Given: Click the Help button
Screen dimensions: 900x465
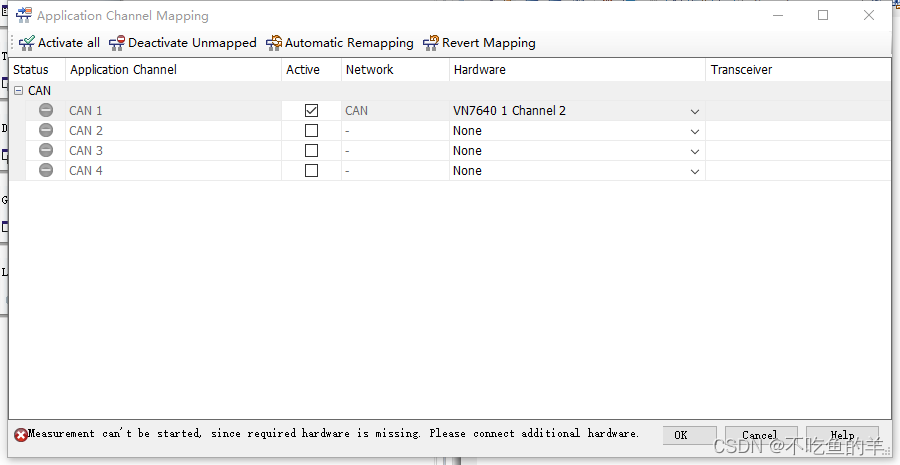Looking at the screenshot, I should click(x=842, y=435).
